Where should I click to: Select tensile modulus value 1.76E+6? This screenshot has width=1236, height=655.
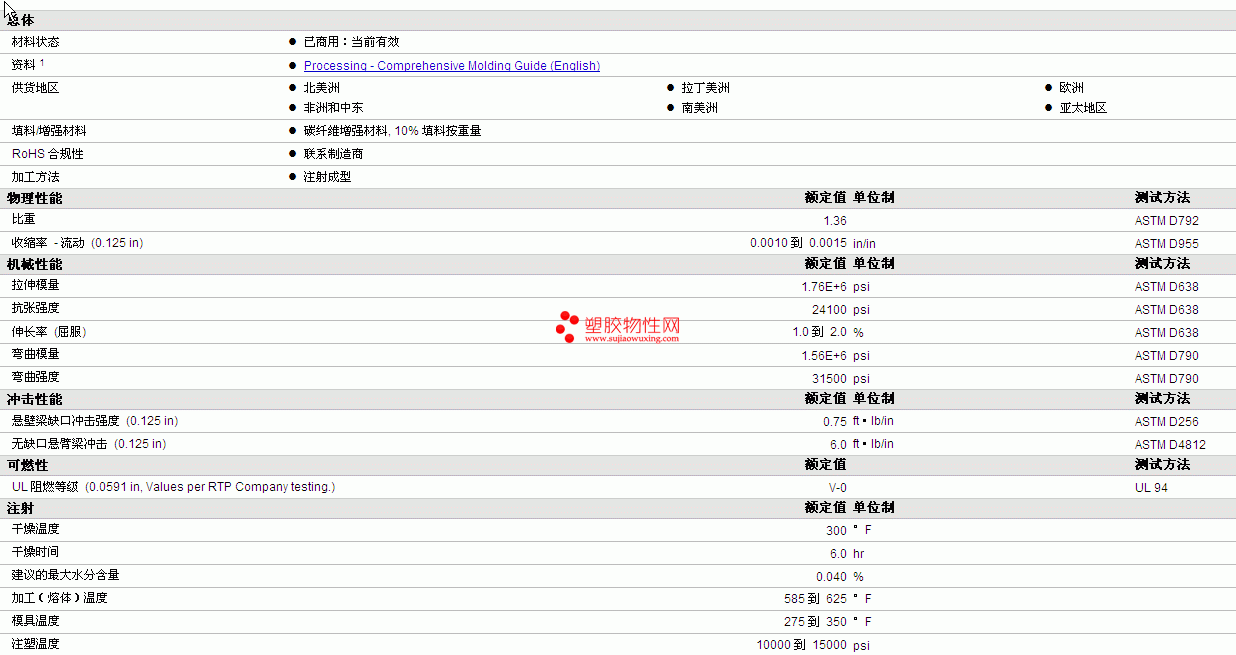[824, 287]
